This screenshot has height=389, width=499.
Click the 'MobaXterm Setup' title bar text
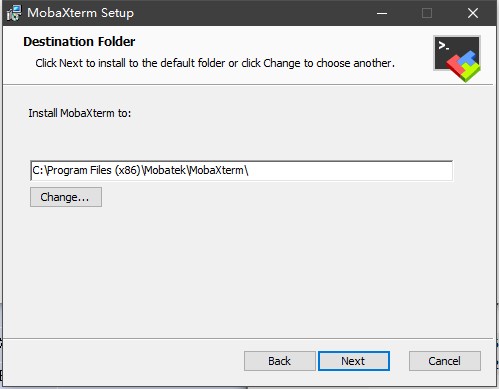(x=80, y=13)
